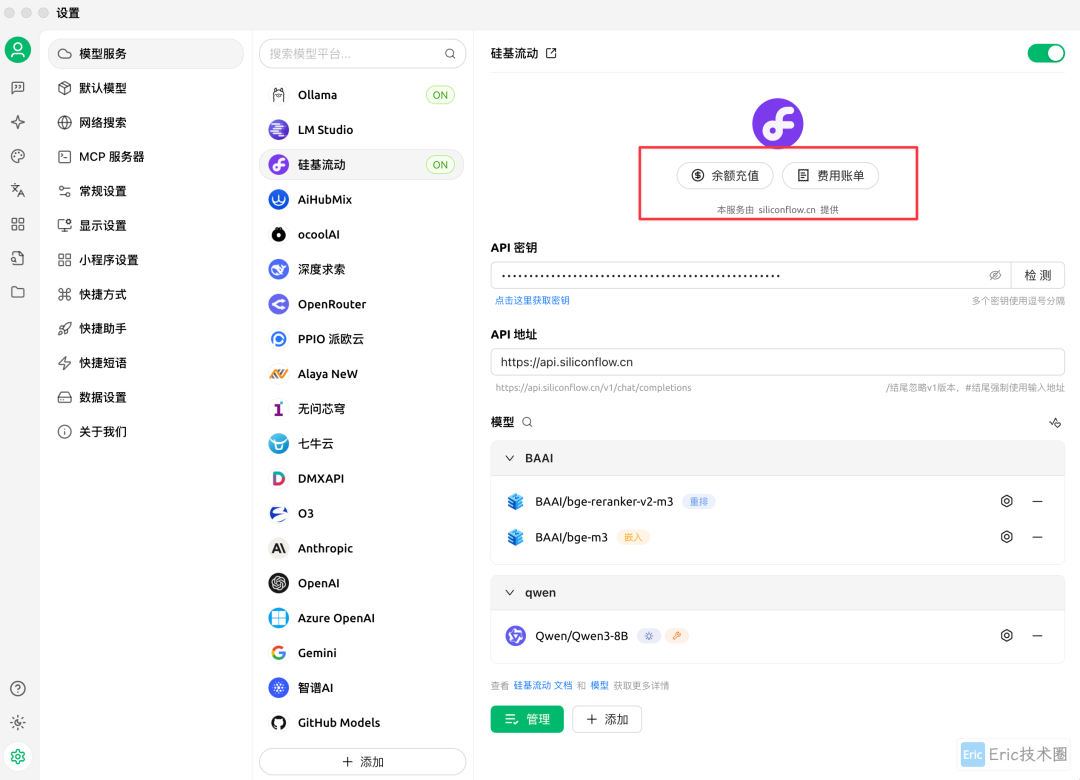The height and width of the screenshot is (780, 1080).
Task: Open the translate sidebar icon
Action: (18, 190)
